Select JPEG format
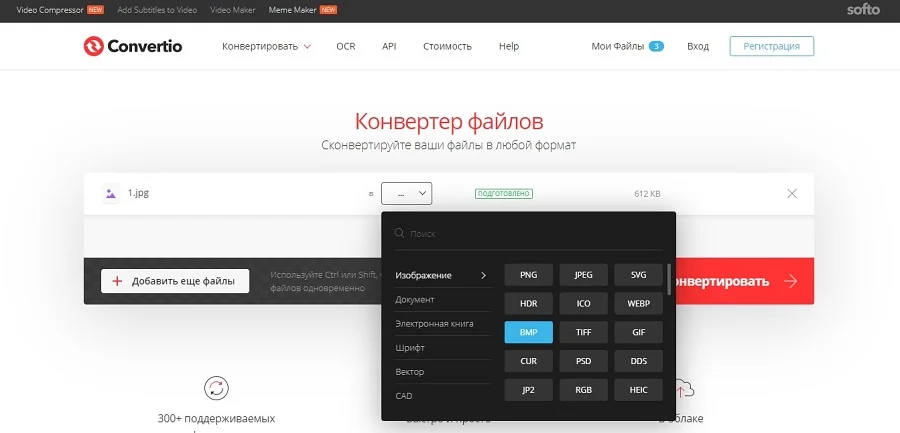The height and width of the screenshot is (433, 900). 583,275
